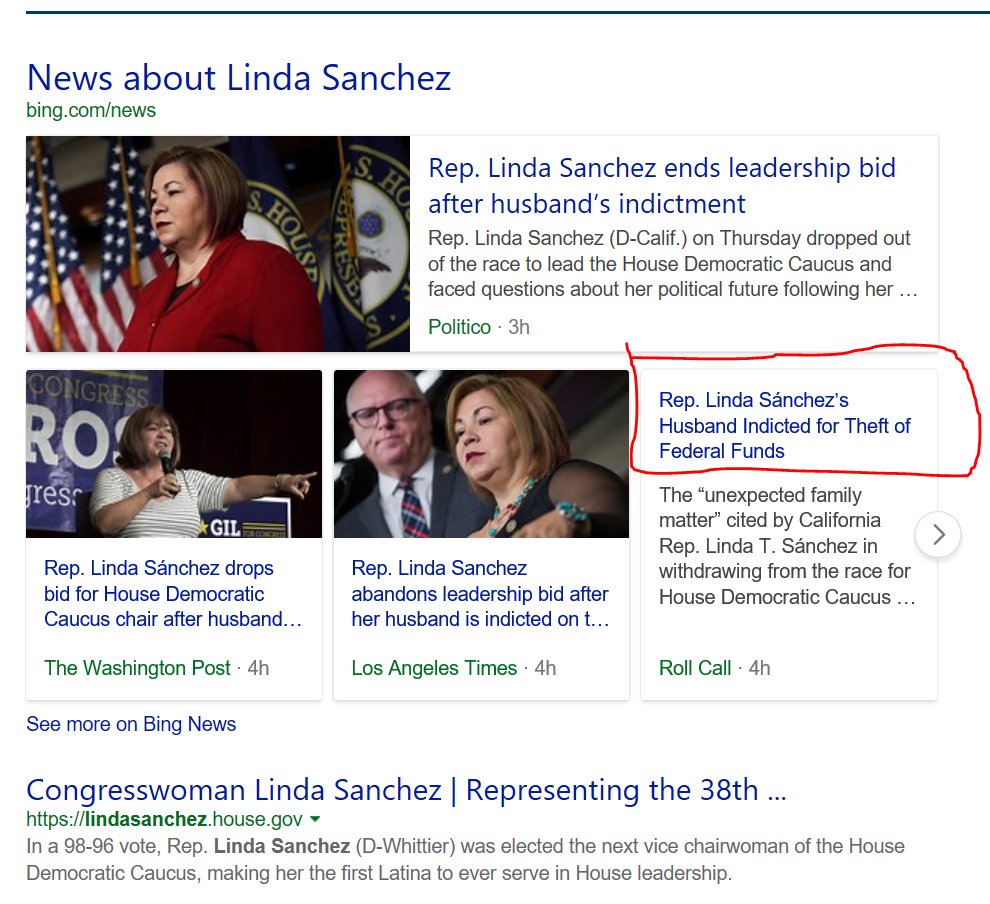Open the "Congresswoman Linda Sanchez" search result title
Viewport: 990px width, 904px height.
coord(405,790)
